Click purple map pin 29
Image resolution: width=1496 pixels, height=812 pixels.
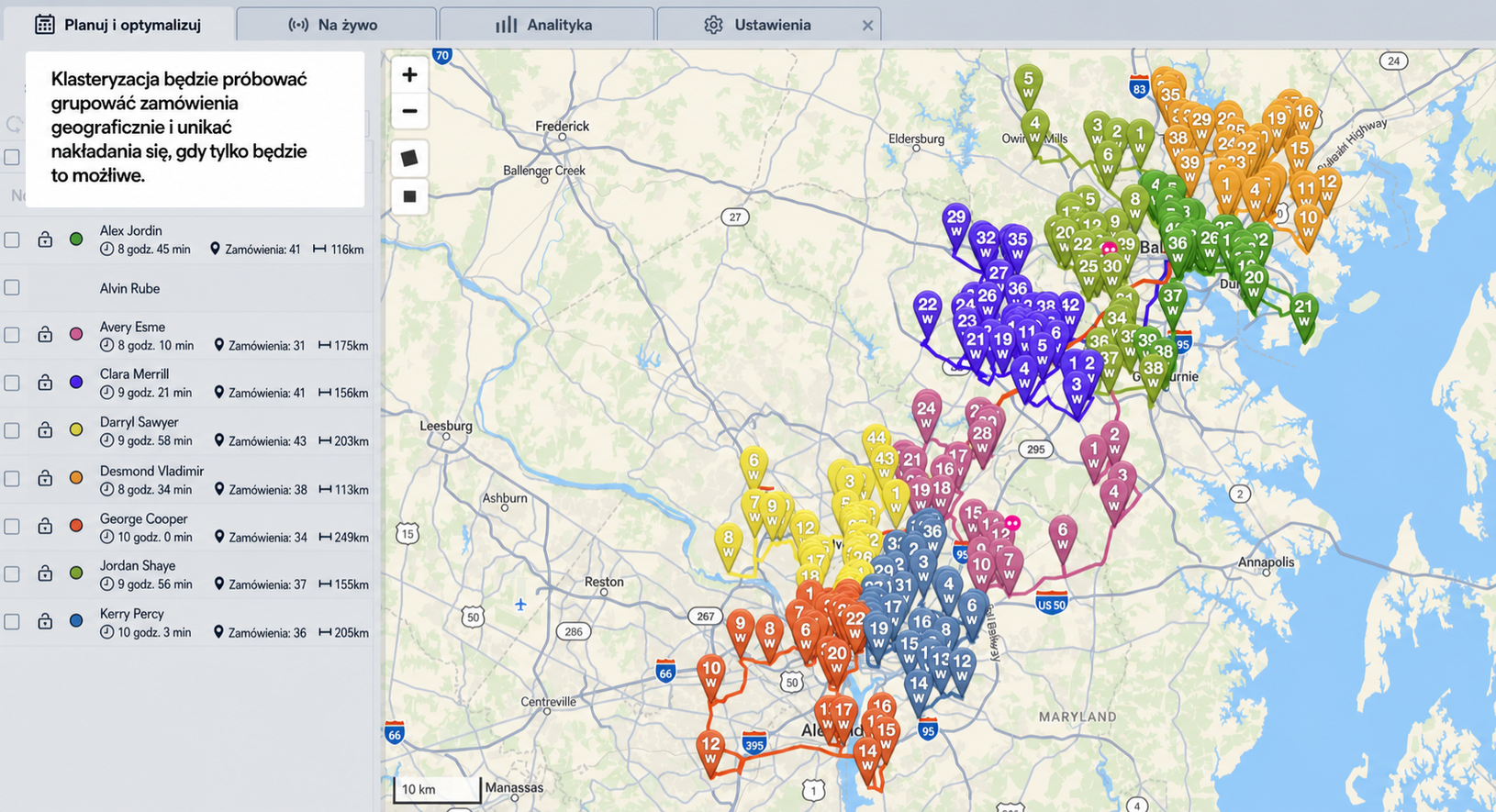click(x=956, y=224)
